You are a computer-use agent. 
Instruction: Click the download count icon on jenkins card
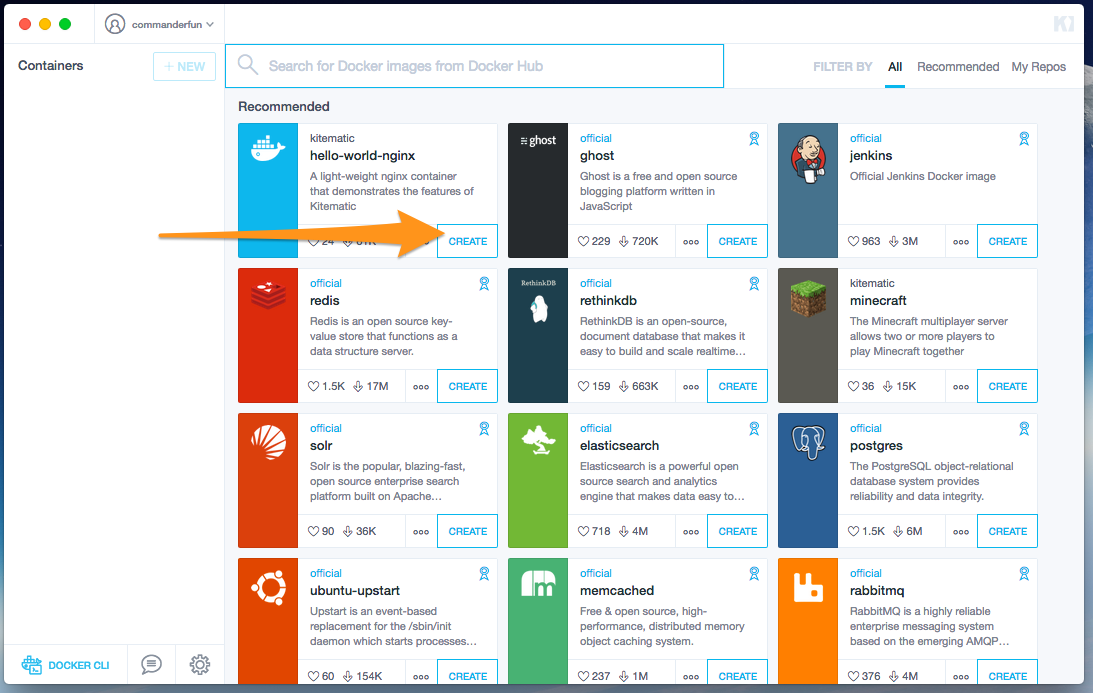(x=894, y=241)
